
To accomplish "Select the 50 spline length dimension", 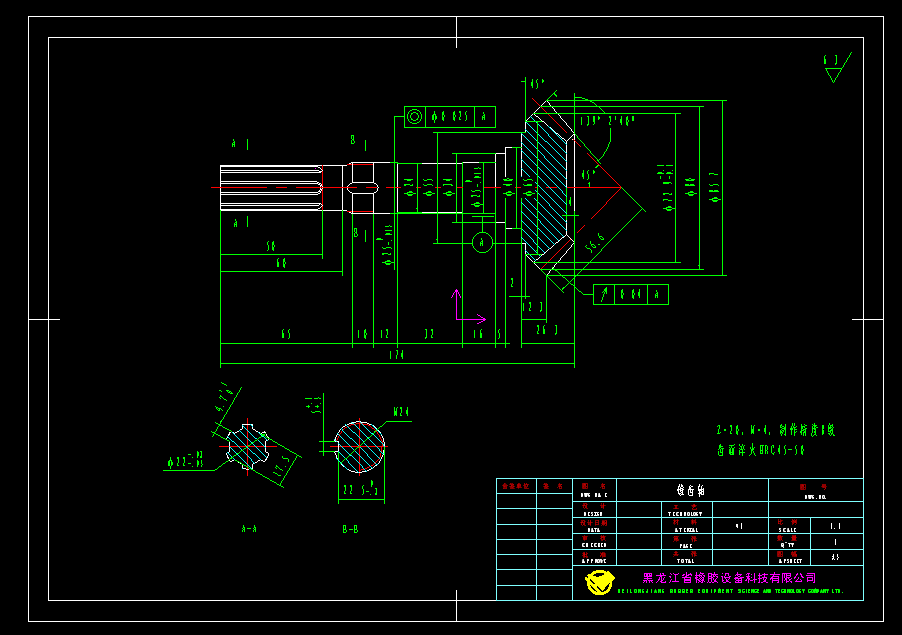I will tap(271, 246).
